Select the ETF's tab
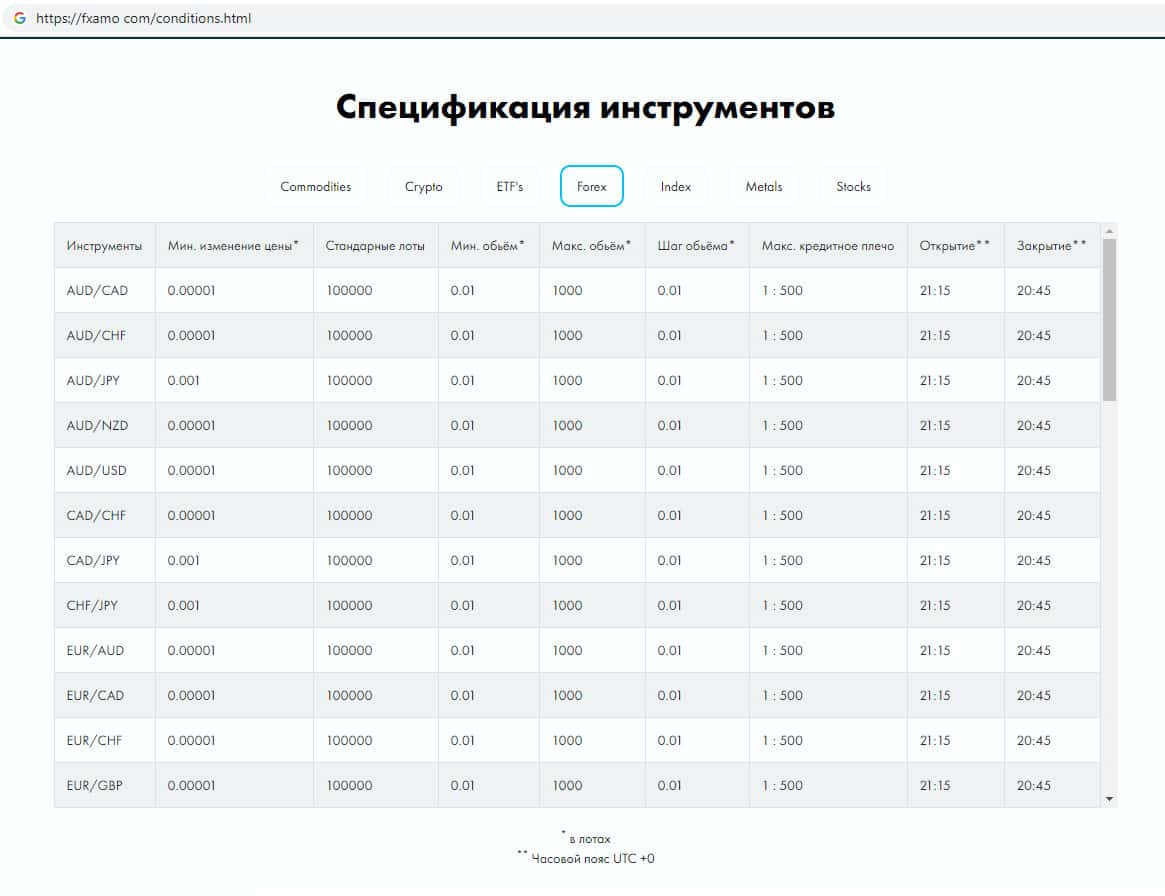Screen dimensions: 1165x896 [510, 186]
